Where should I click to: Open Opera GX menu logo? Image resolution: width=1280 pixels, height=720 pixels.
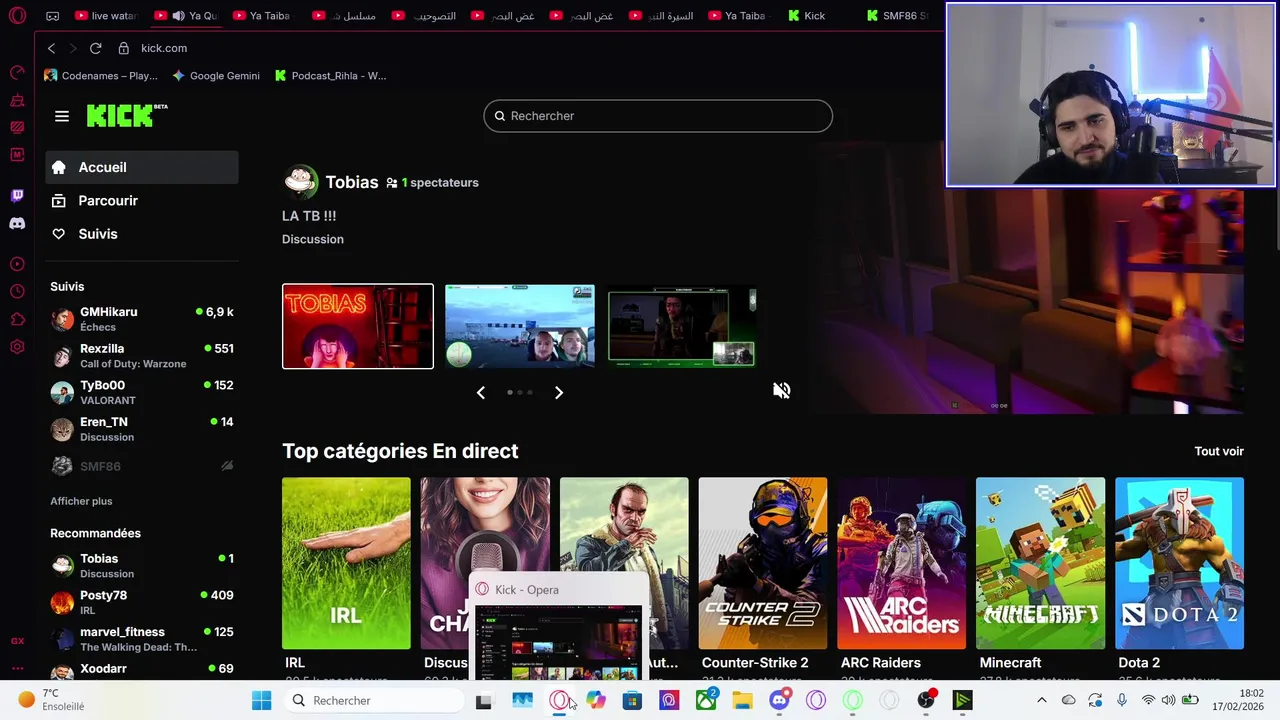(17, 16)
